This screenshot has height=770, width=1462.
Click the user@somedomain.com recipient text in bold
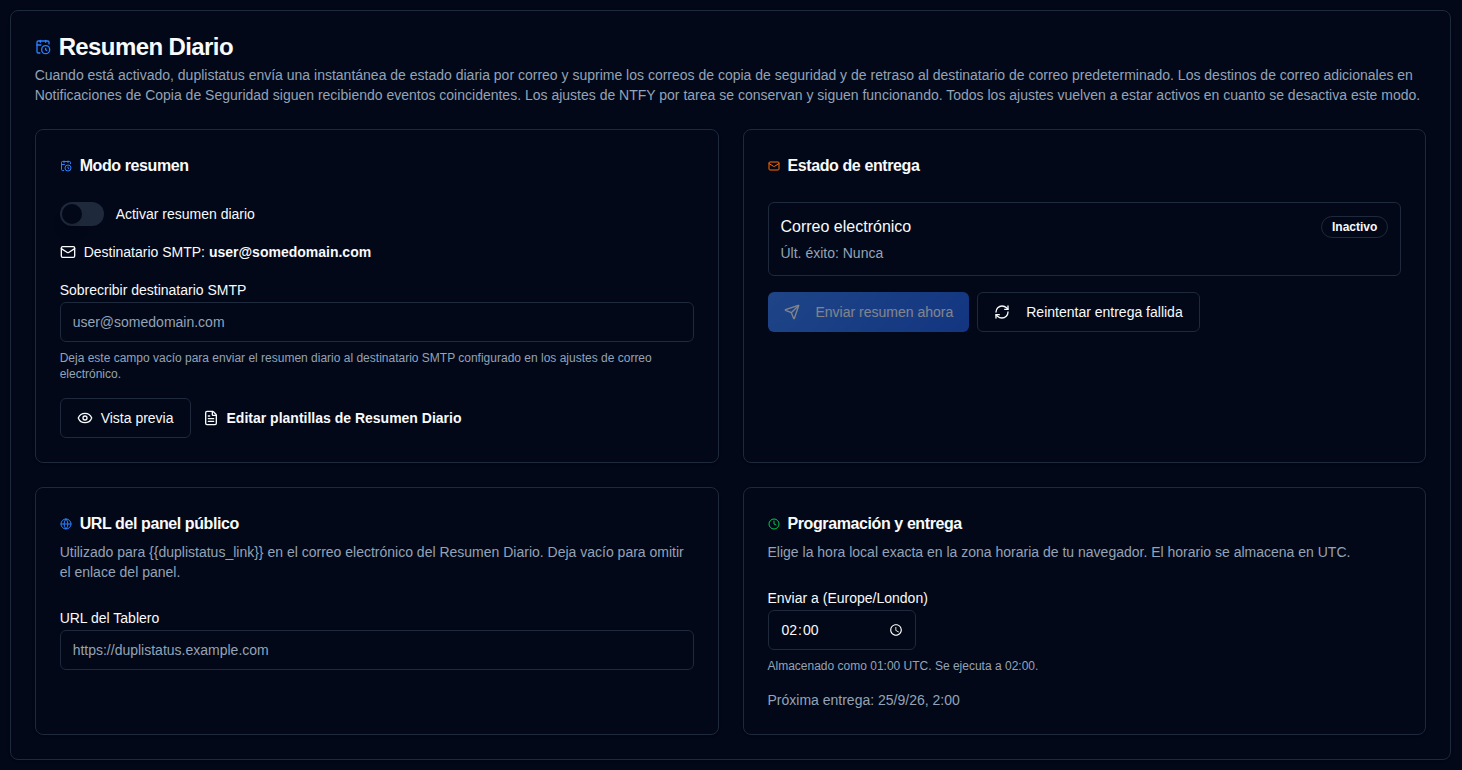(290, 252)
